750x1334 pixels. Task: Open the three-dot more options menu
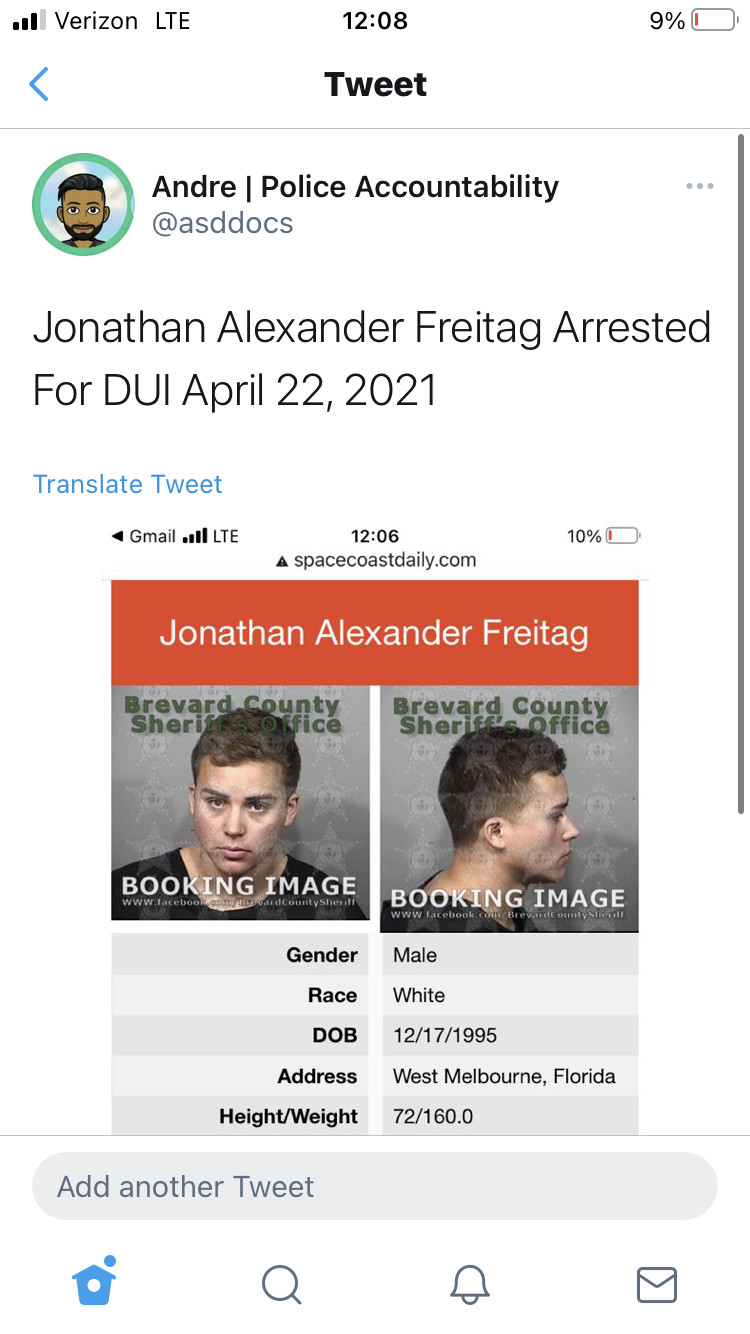tap(700, 186)
